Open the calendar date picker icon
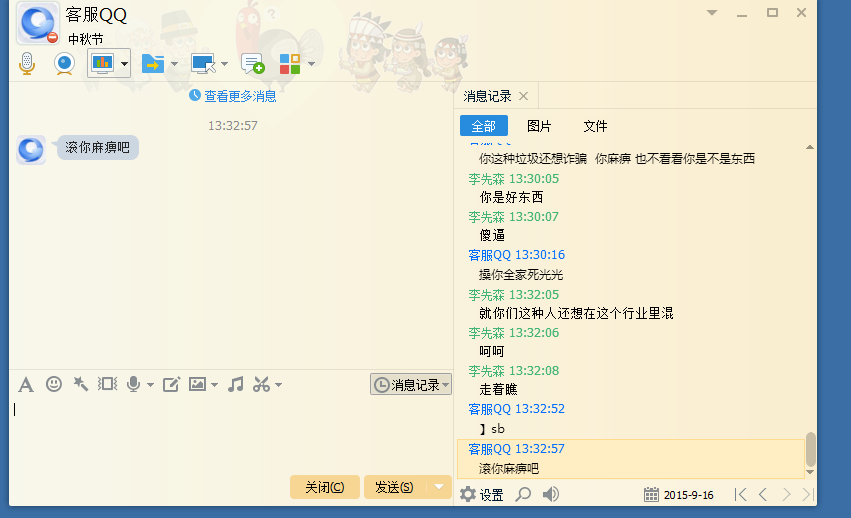The height and width of the screenshot is (518, 851). click(651, 495)
